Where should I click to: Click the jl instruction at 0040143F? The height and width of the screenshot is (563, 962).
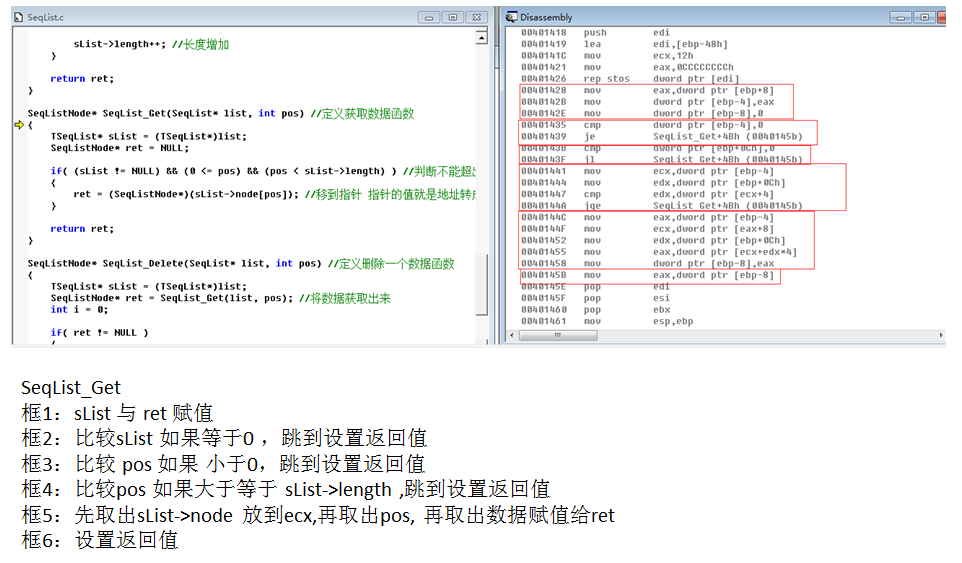coord(662,159)
